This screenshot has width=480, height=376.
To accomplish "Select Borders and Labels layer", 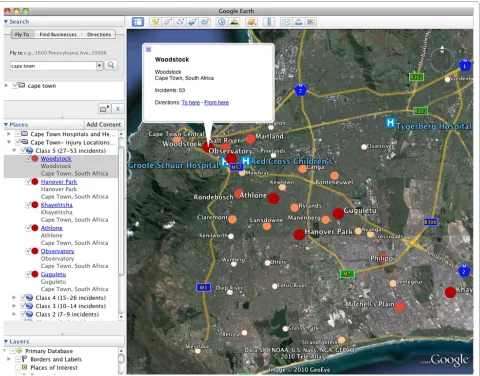I will coord(56,359).
